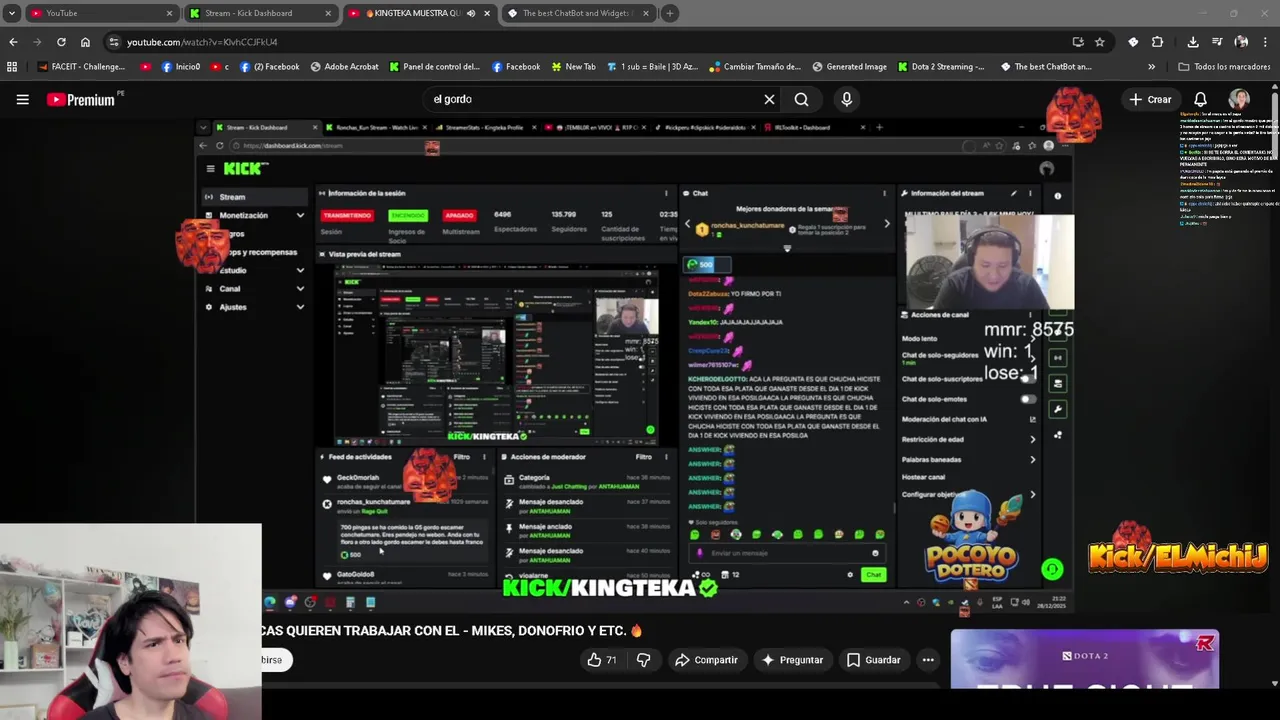Switch to Stream - Kick Dashboard tab

262,13
